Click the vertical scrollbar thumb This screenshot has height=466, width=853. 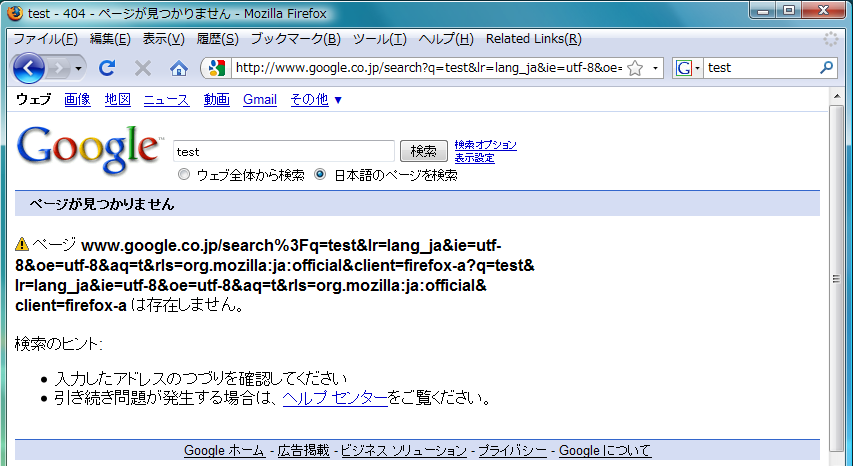[x=836, y=278]
